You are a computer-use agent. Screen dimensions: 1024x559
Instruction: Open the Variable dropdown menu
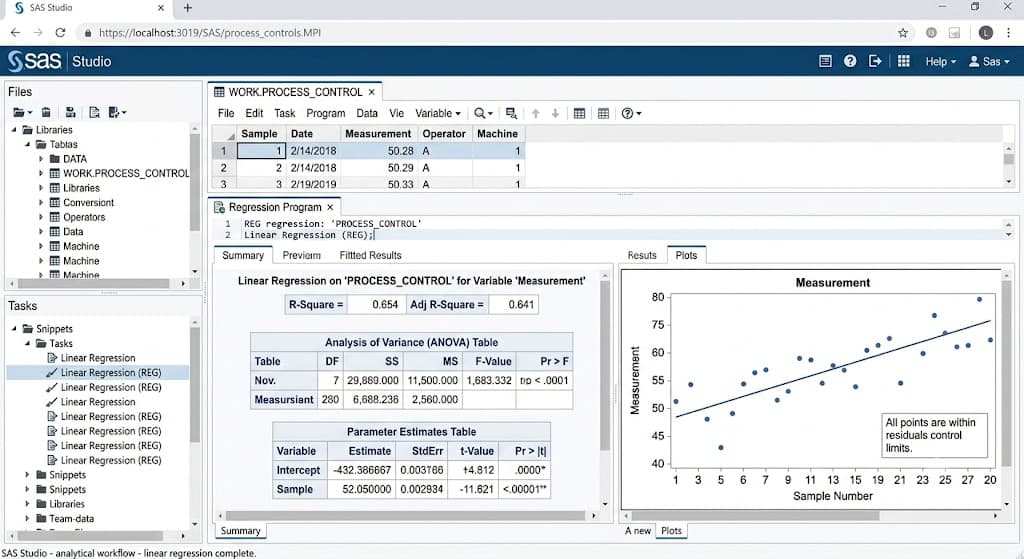[x=438, y=113]
